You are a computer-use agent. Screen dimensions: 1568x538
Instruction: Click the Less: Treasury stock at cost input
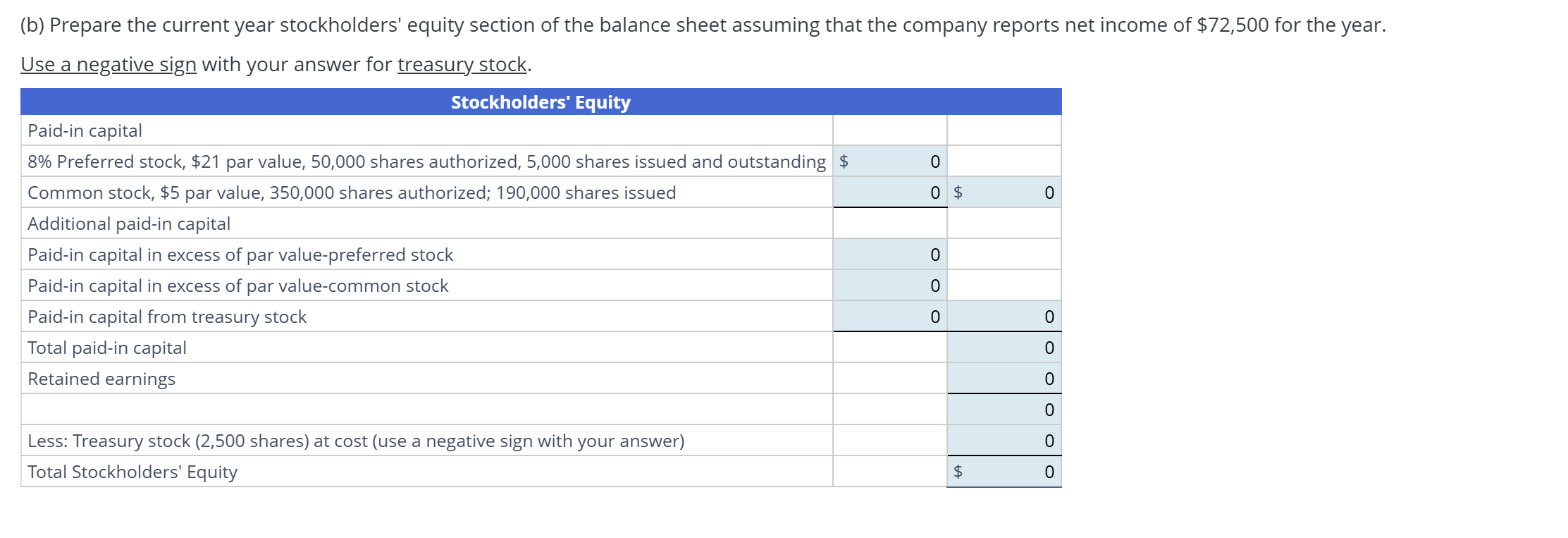(1004, 441)
